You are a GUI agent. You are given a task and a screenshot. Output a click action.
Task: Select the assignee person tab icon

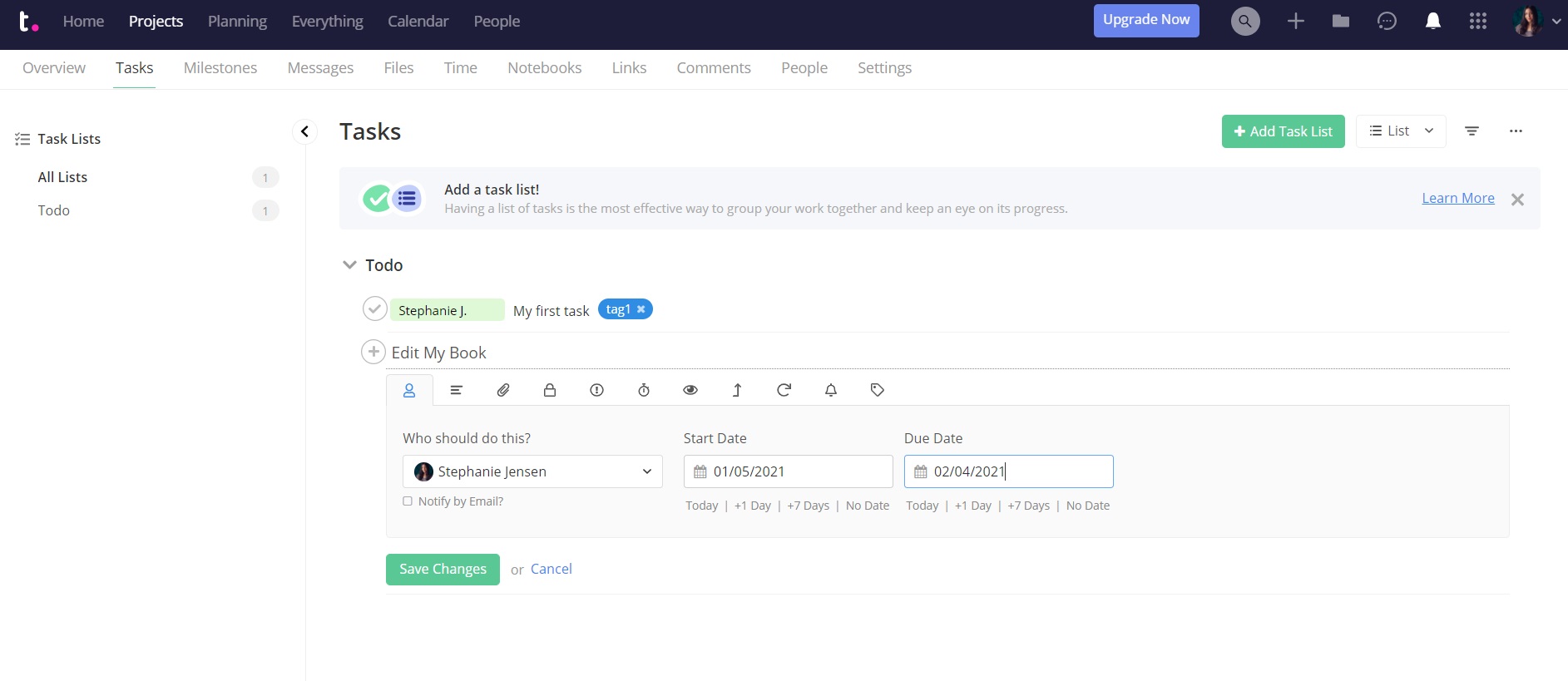(409, 390)
